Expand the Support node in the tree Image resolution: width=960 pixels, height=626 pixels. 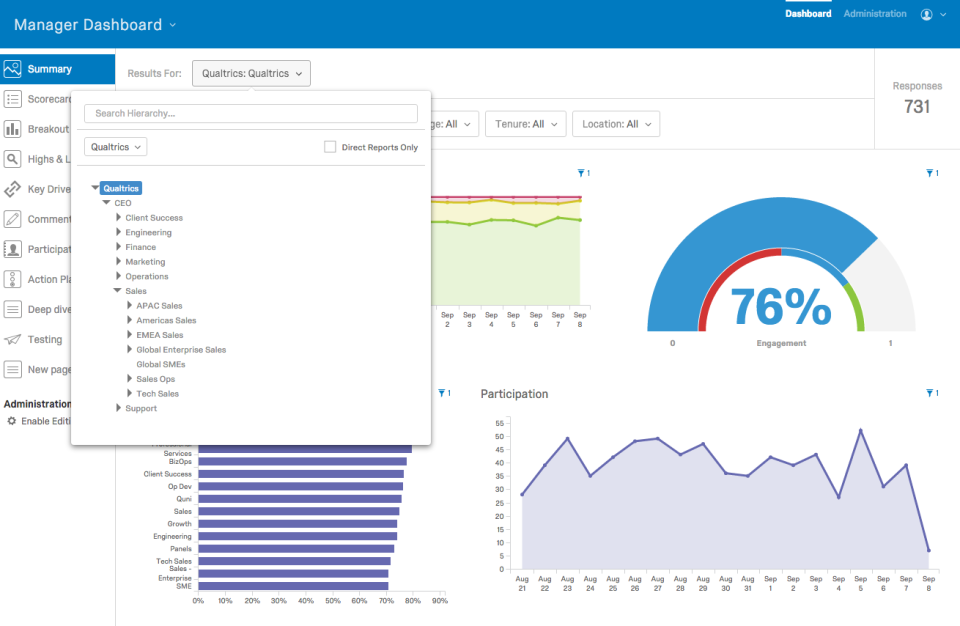(x=119, y=408)
